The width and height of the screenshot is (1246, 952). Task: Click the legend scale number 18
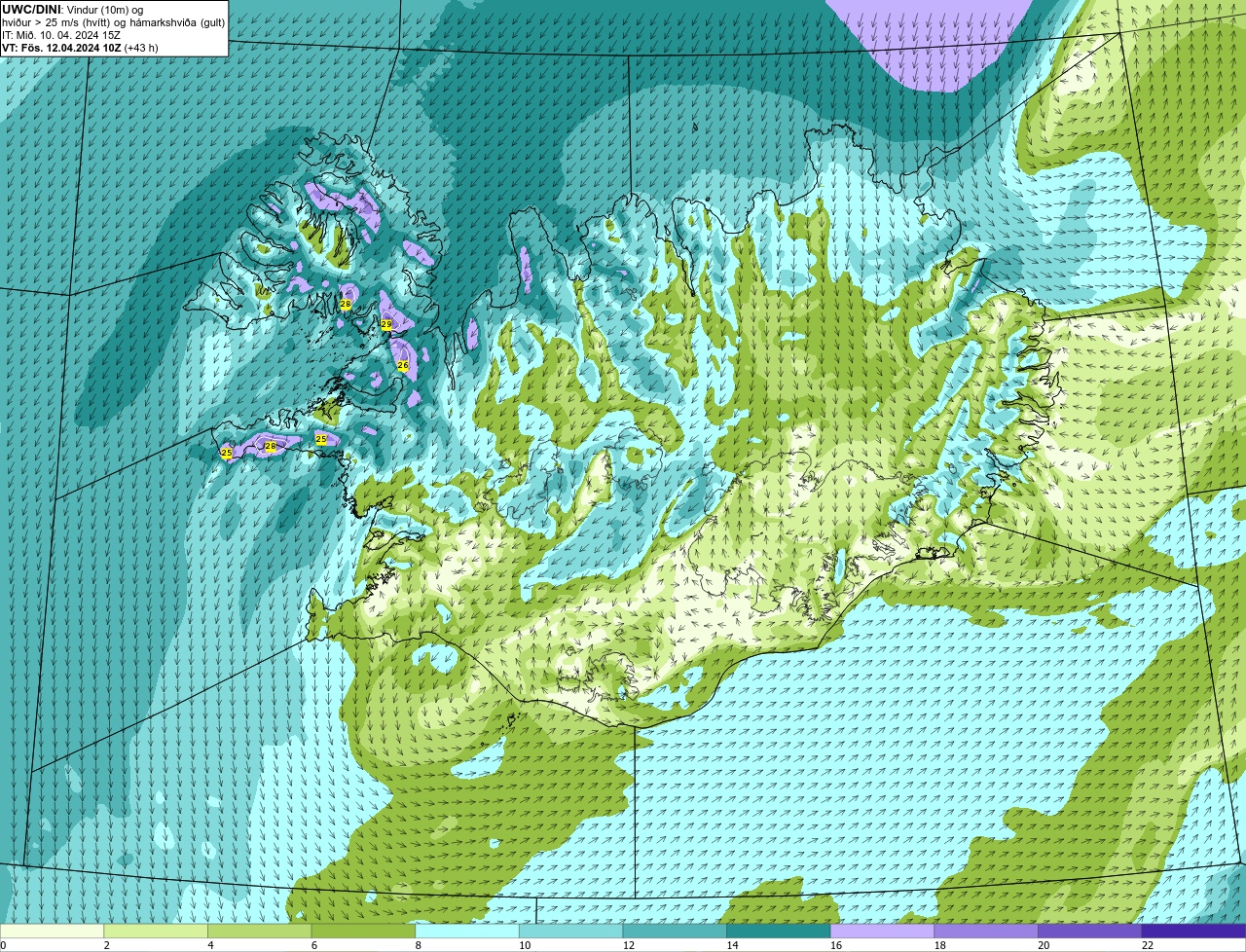[x=939, y=945]
